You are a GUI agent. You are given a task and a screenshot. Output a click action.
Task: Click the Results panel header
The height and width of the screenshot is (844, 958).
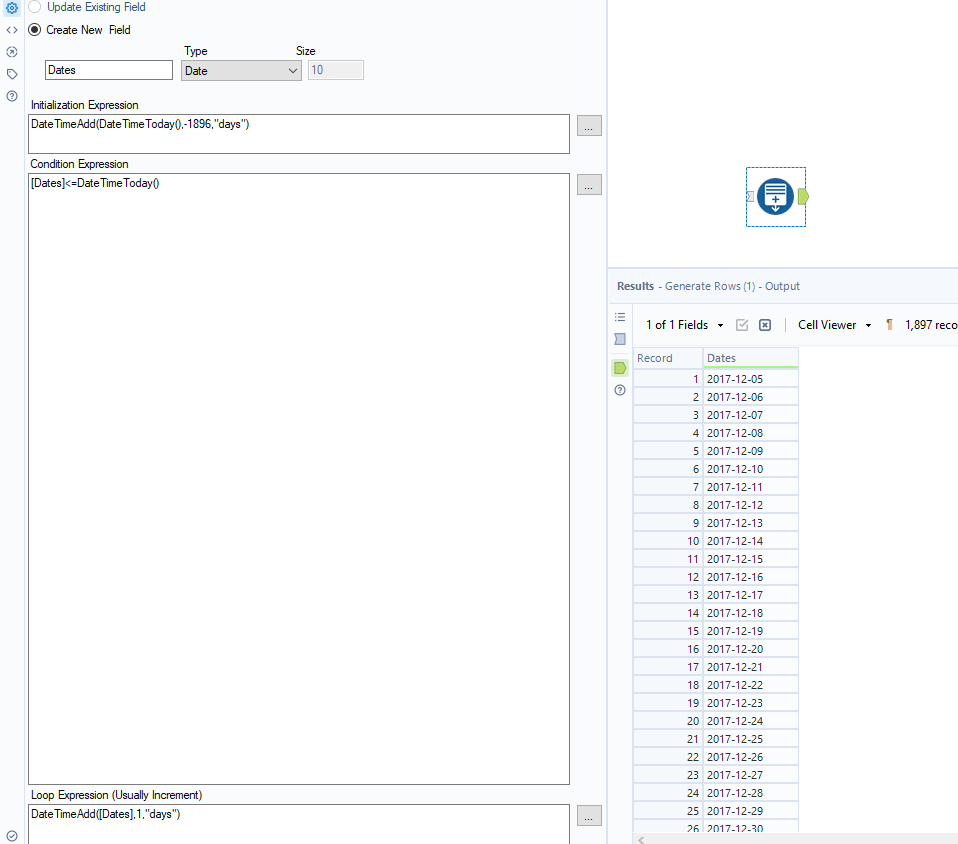[x=636, y=285]
